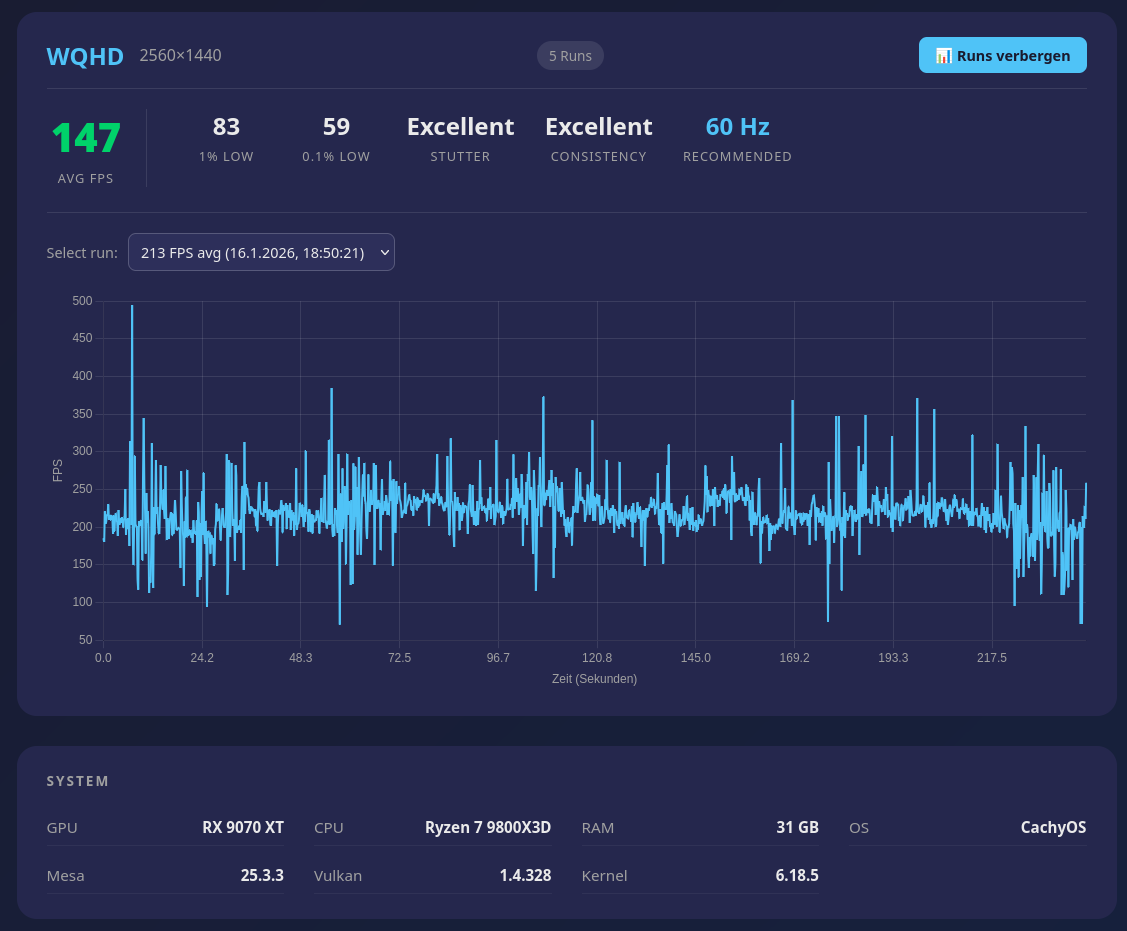Select the 60 Hz recommended value
Image resolution: width=1127 pixels, height=931 pixels.
(x=737, y=127)
